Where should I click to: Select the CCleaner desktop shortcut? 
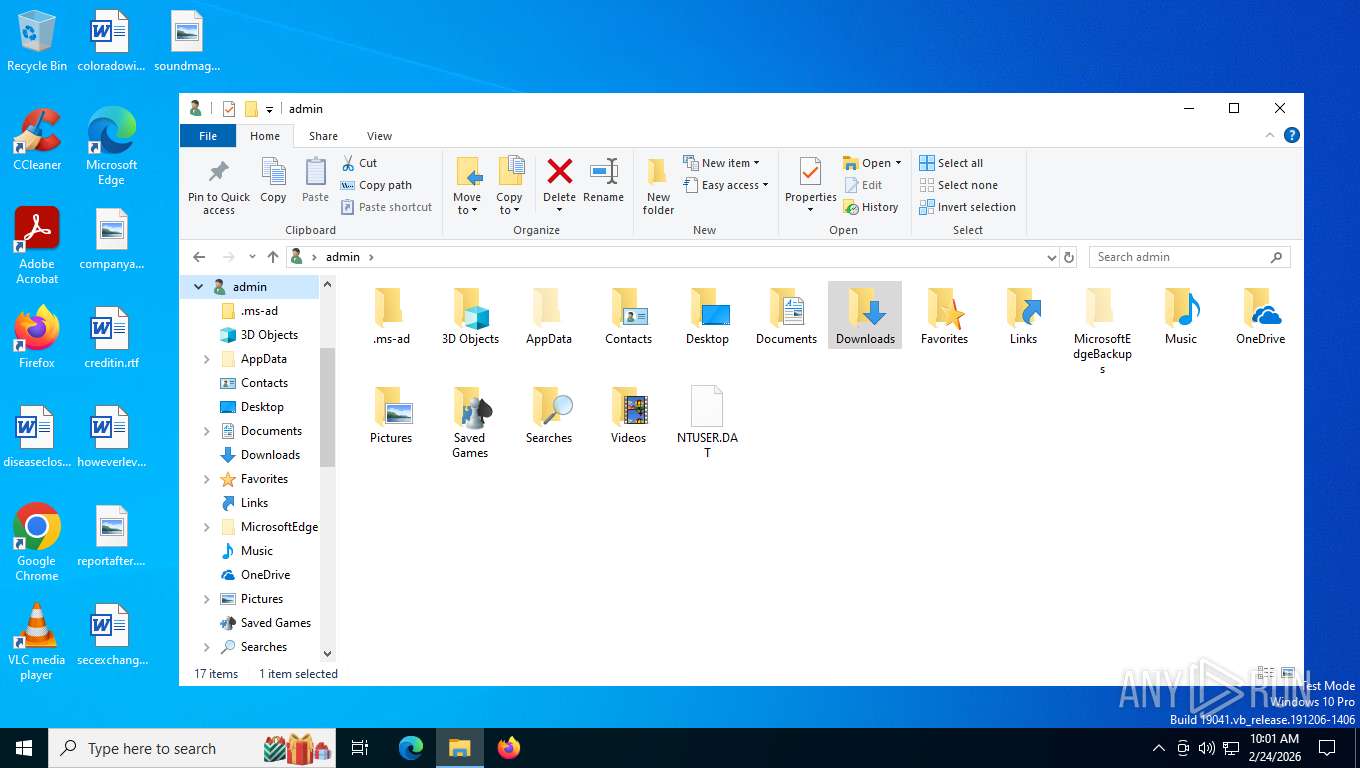pos(37,140)
